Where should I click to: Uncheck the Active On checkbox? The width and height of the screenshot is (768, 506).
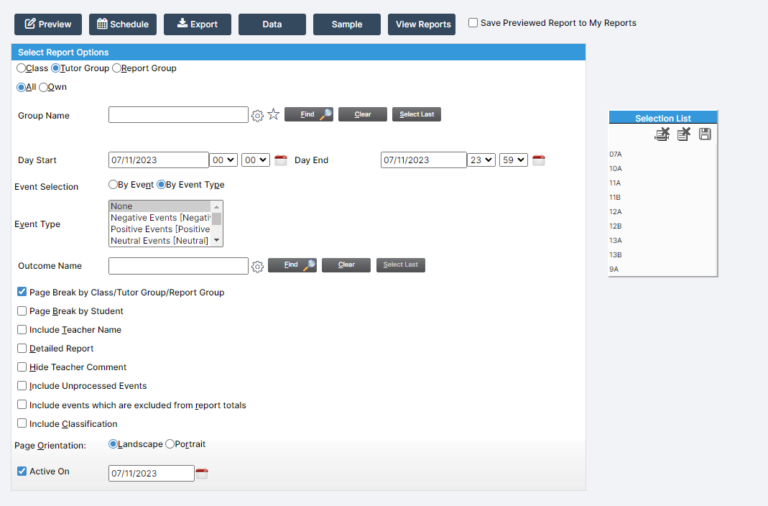pyautogui.click(x=22, y=471)
